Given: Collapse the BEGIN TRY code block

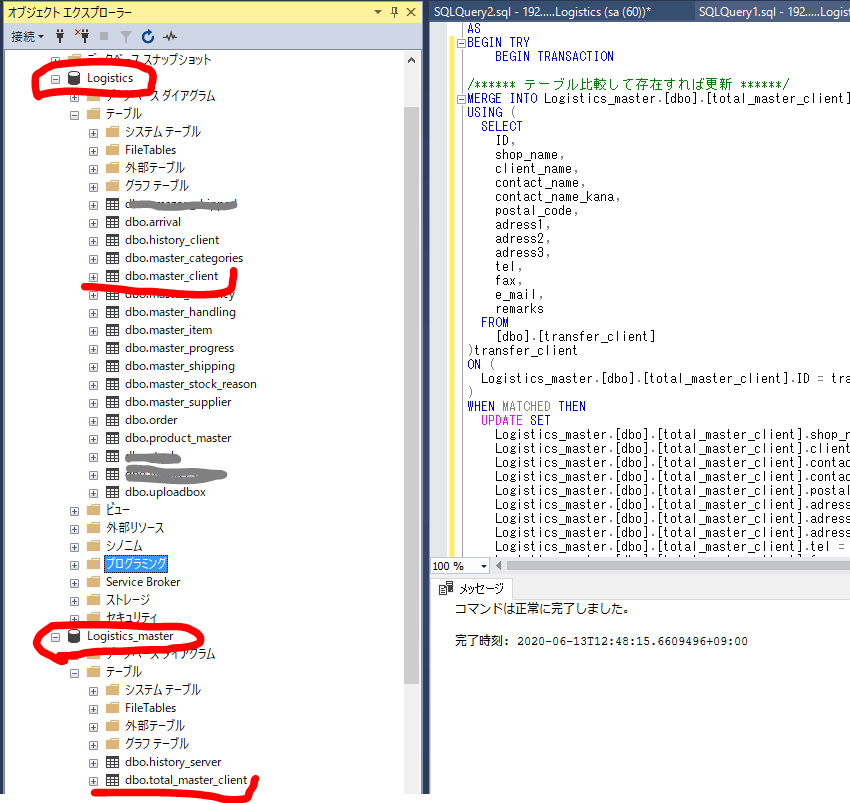Looking at the screenshot, I should coord(461,43).
